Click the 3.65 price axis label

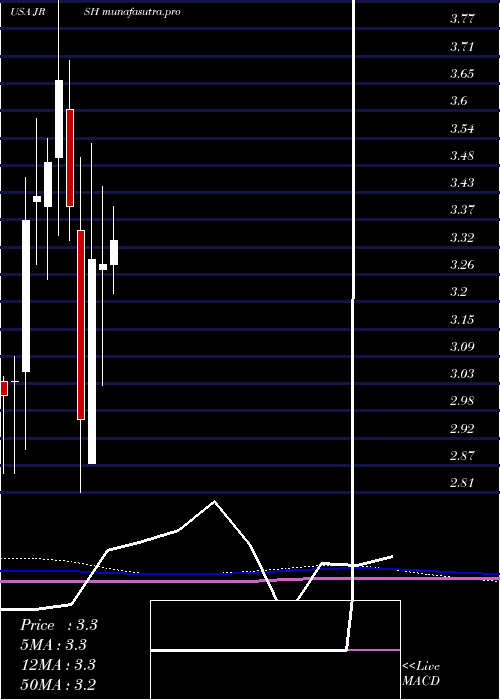pos(462,74)
